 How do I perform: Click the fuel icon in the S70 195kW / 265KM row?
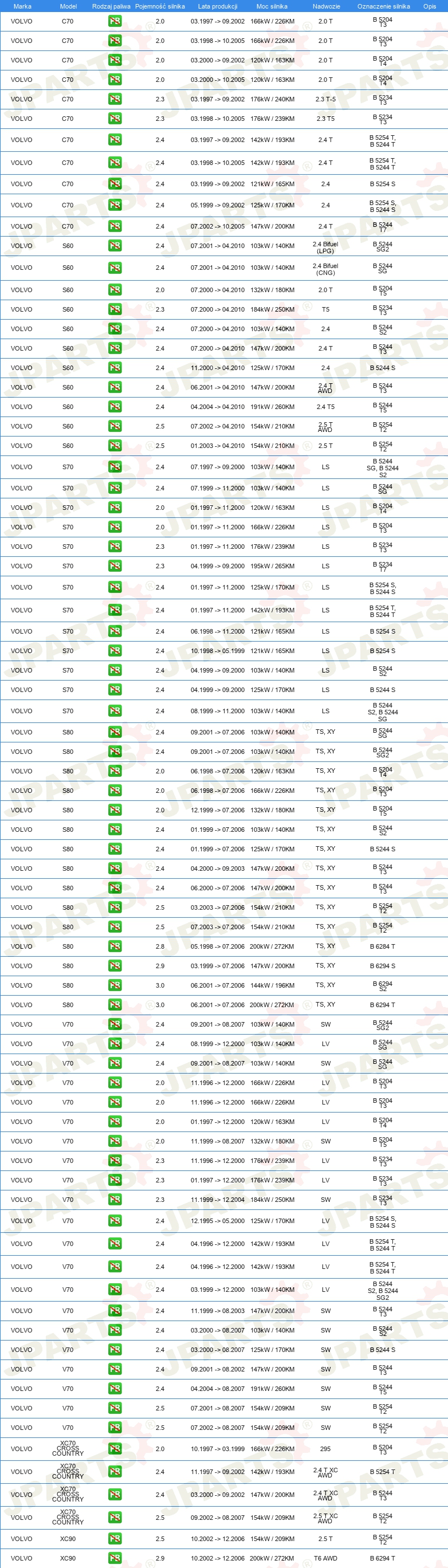tap(115, 566)
